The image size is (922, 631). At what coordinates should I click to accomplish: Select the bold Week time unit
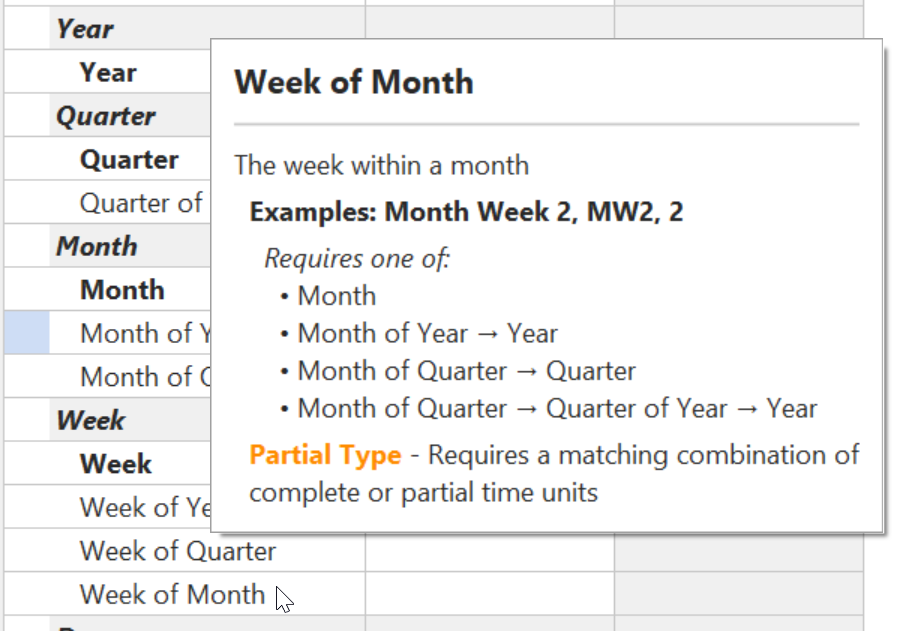coord(115,463)
